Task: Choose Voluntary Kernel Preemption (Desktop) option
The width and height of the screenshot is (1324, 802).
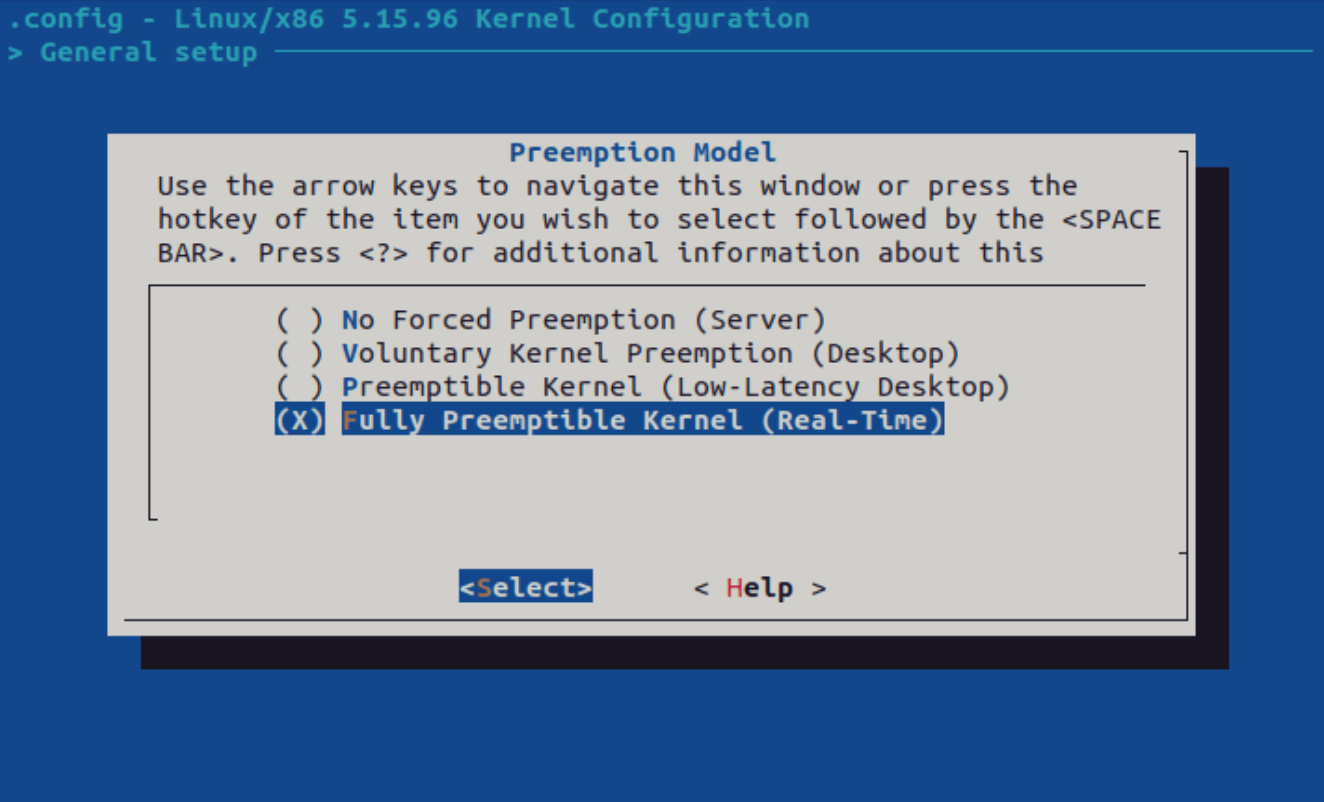Action: pyautogui.click(x=649, y=352)
